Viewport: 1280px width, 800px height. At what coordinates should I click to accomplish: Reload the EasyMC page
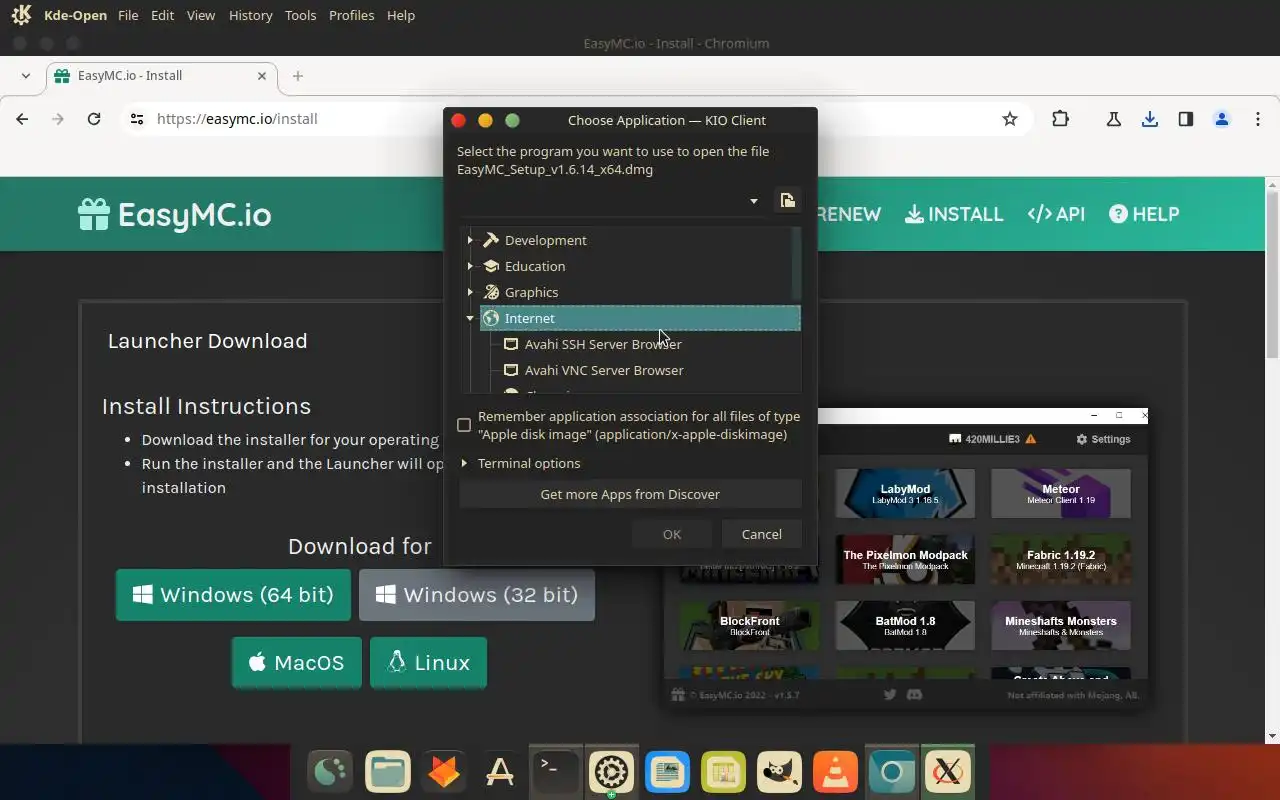94,119
